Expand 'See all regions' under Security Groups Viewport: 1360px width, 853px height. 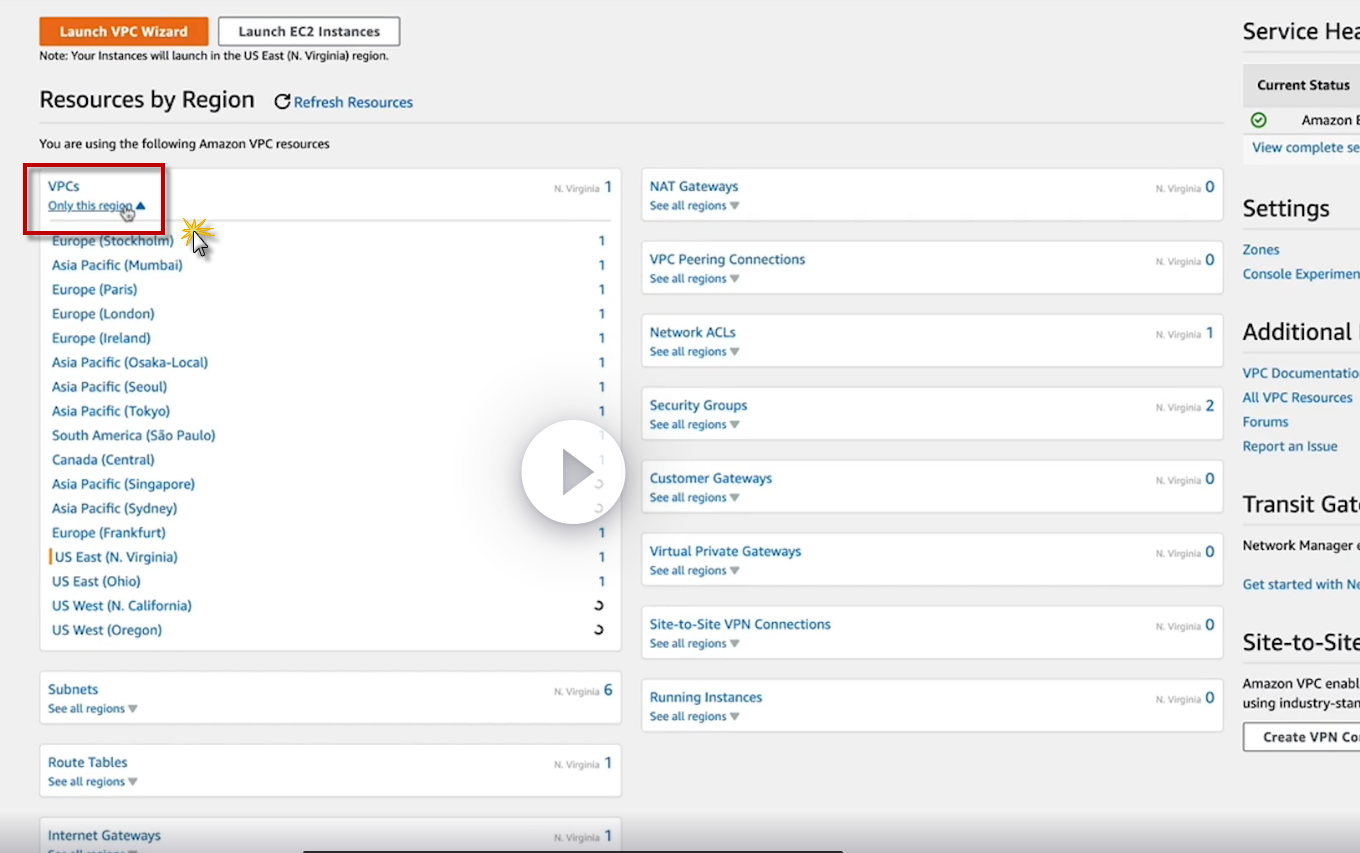tap(694, 425)
